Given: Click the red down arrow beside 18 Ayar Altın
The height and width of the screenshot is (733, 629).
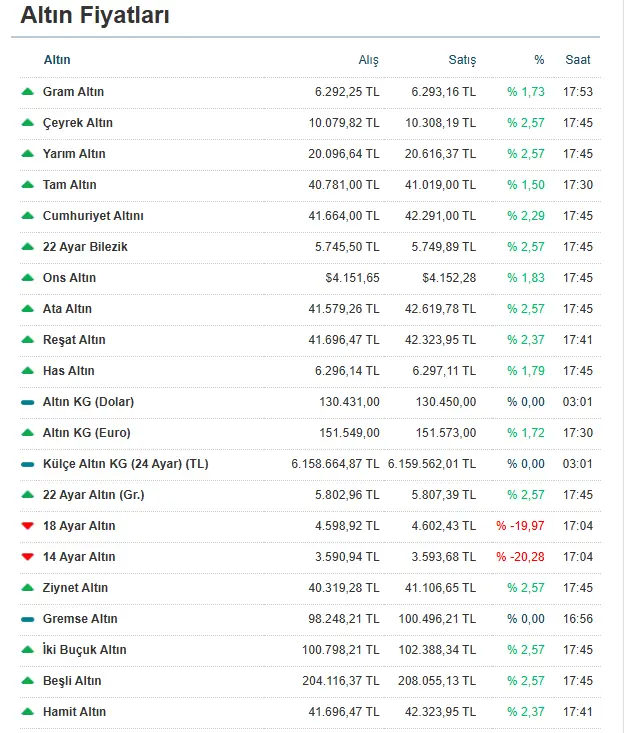Looking at the screenshot, I should click(28, 526).
